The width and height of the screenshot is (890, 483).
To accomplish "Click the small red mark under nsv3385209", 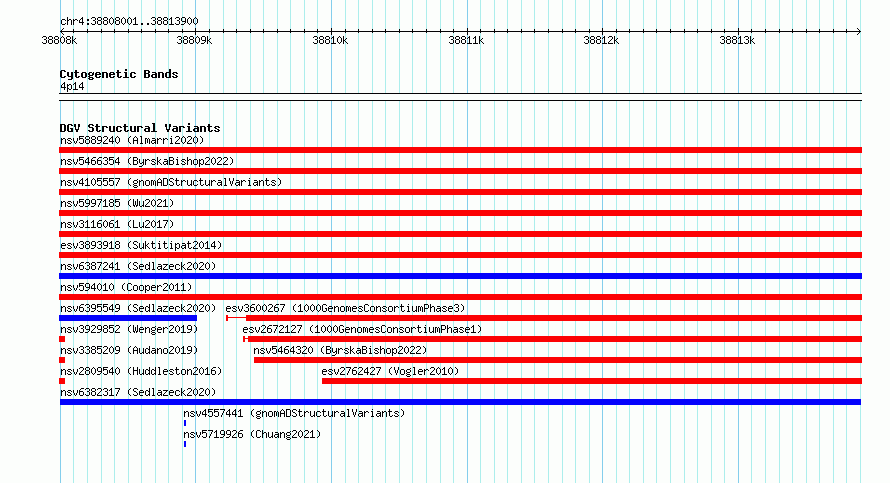I will (x=62, y=360).
